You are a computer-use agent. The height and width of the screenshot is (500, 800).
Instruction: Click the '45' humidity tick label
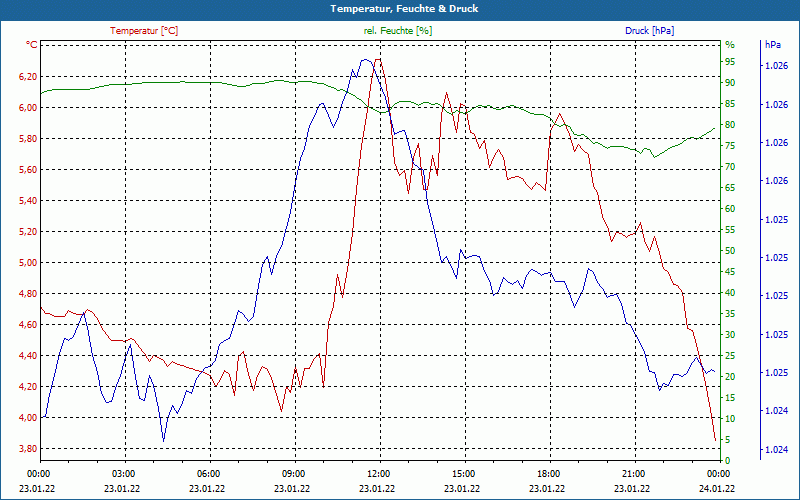click(x=730, y=272)
